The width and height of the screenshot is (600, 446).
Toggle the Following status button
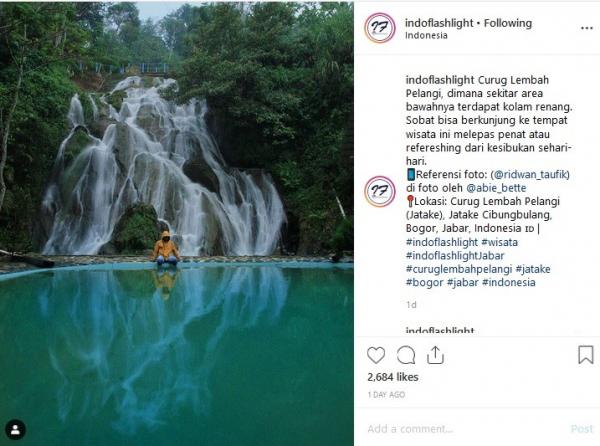(508, 22)
